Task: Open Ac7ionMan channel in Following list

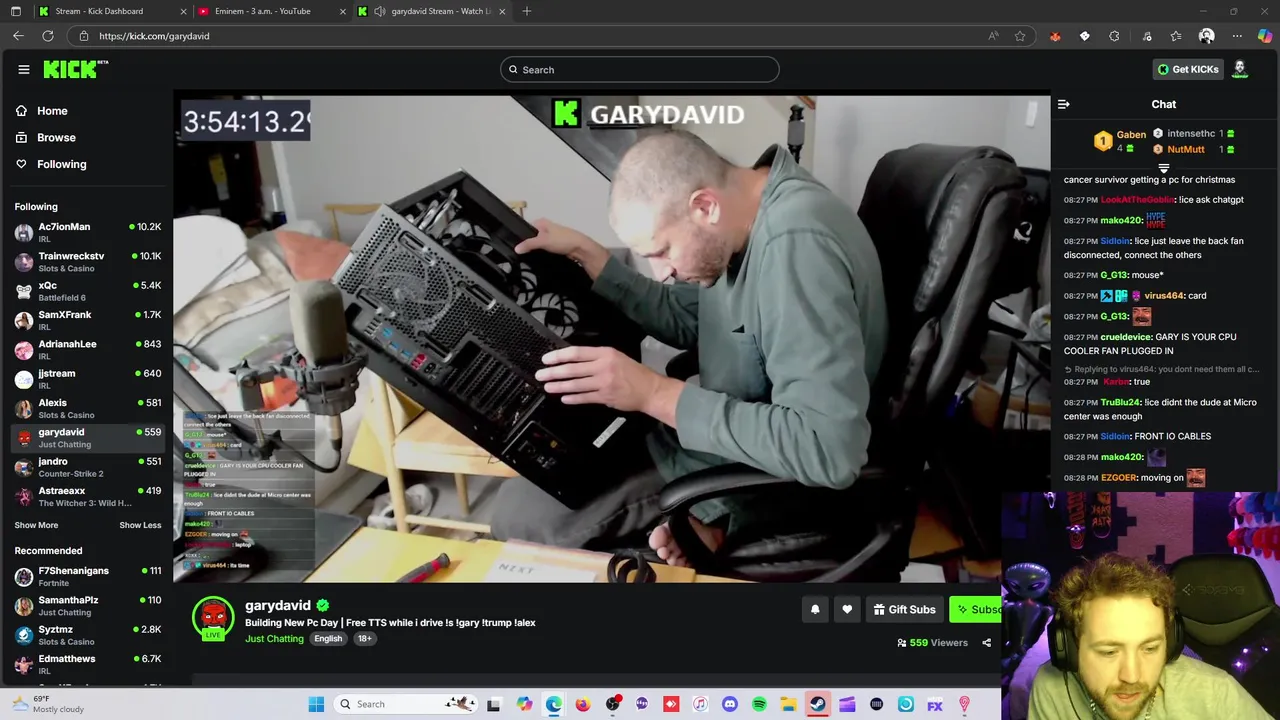Action: pyautogui.click(x=87, y=233)
